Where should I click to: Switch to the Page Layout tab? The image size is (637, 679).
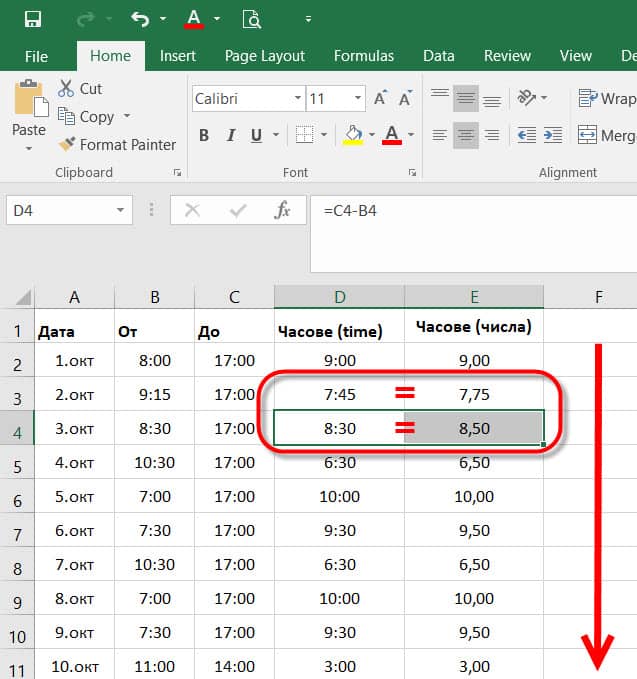click(x=265, y=56)
